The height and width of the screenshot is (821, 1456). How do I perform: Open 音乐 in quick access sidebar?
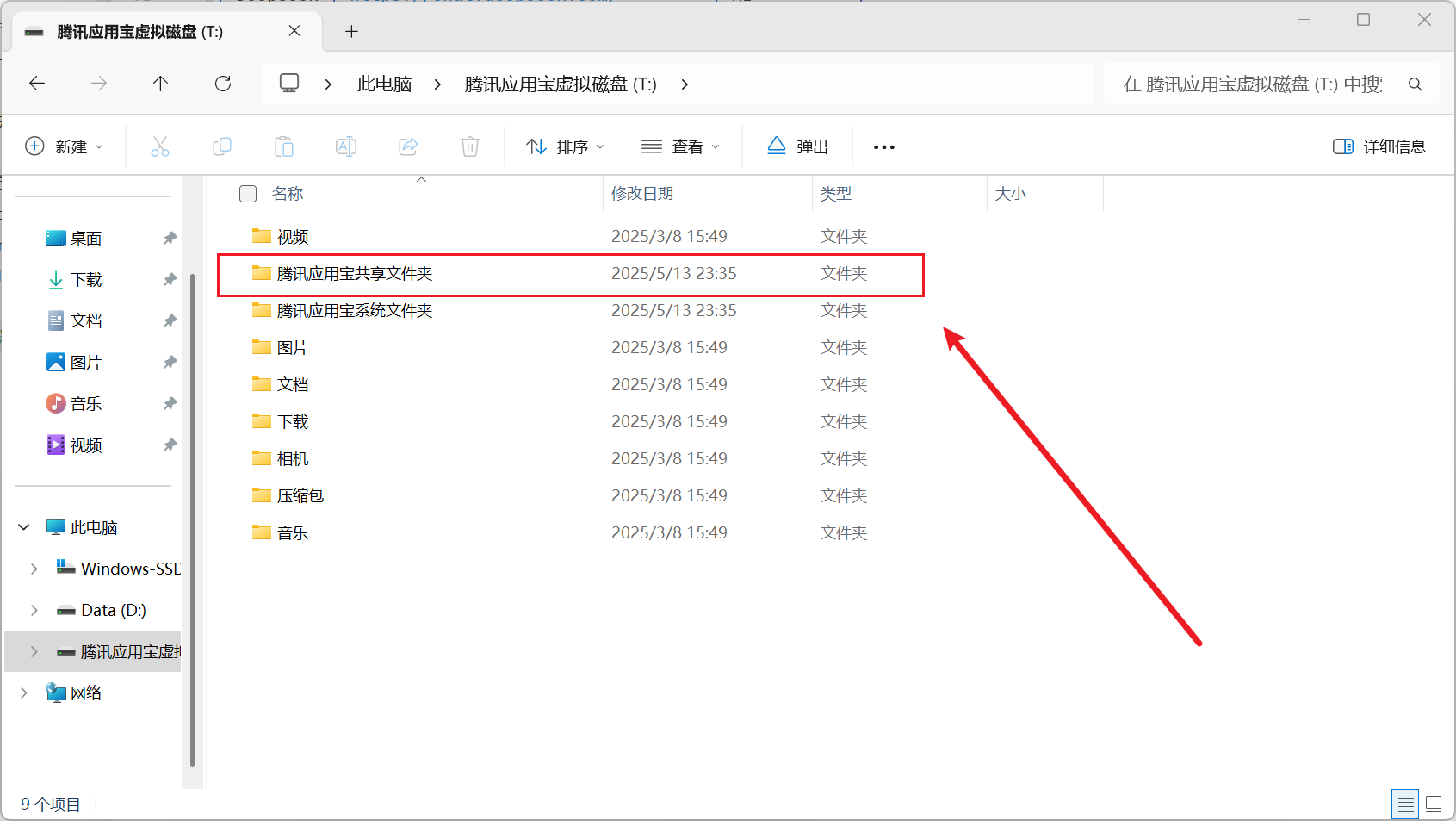pyautogui.click(x=86, y=404)
